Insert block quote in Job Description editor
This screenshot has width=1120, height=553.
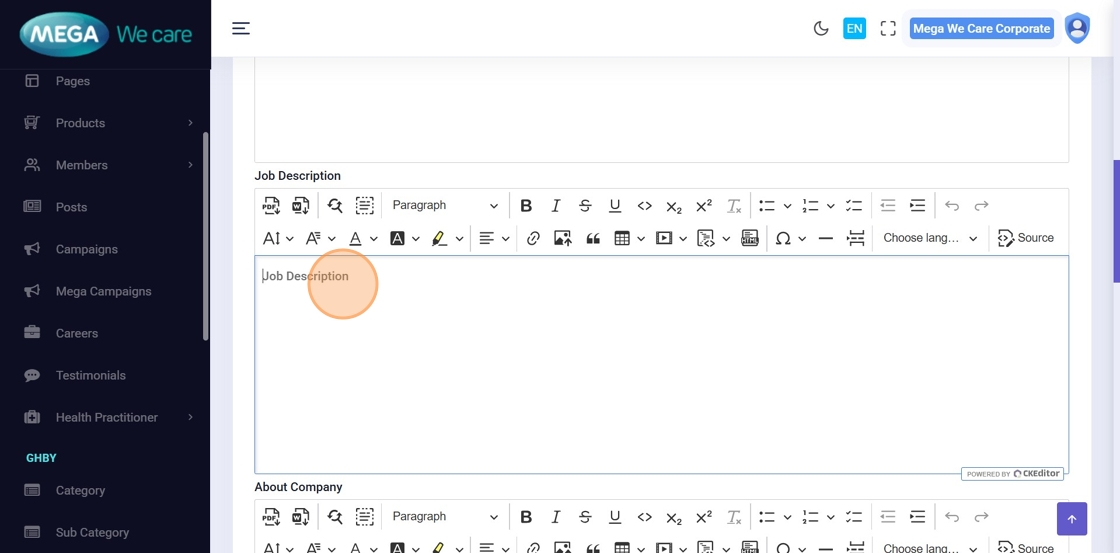tap(593, 239)
